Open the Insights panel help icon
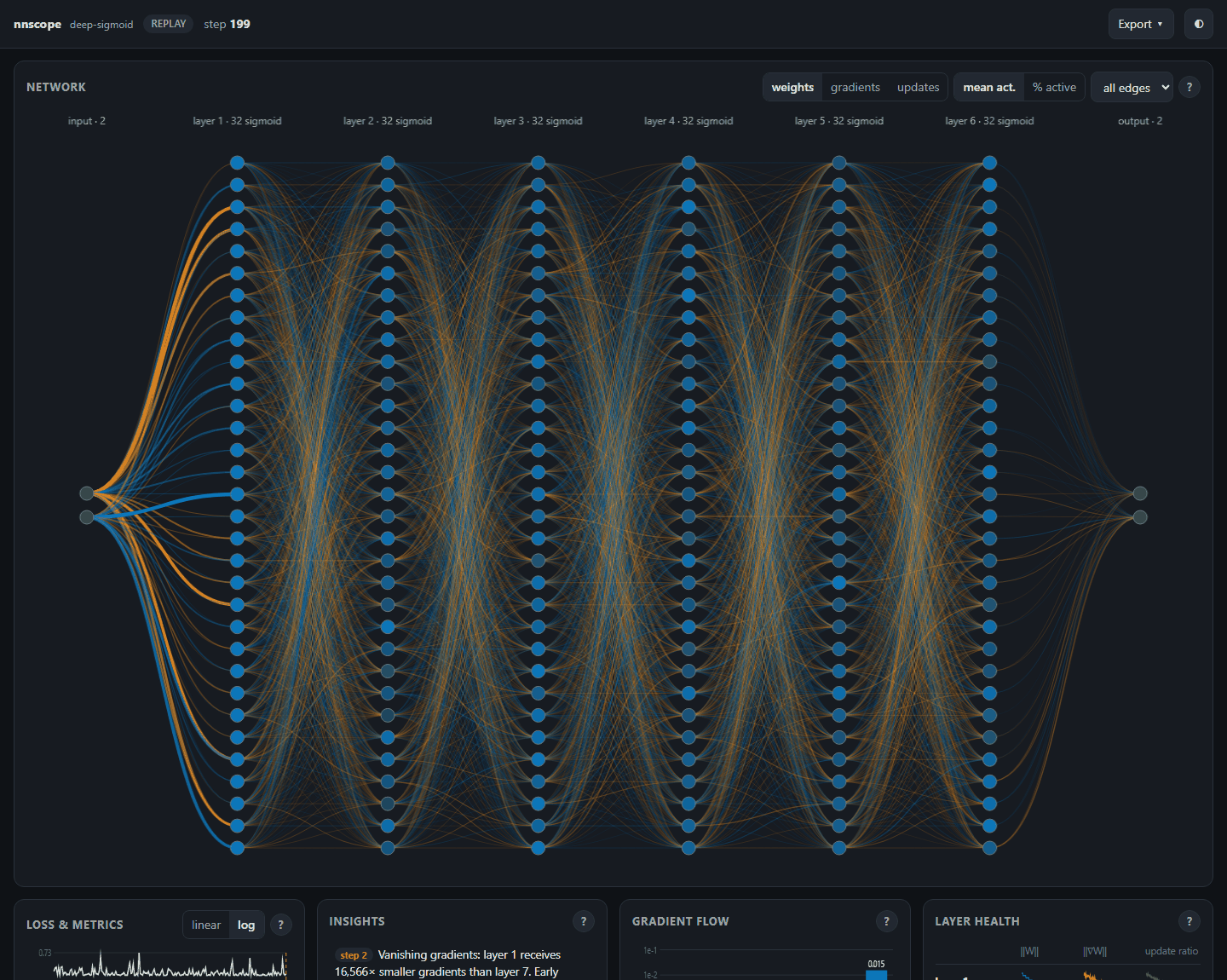The width and height of the screenshot is (1227, 980). 584,921
